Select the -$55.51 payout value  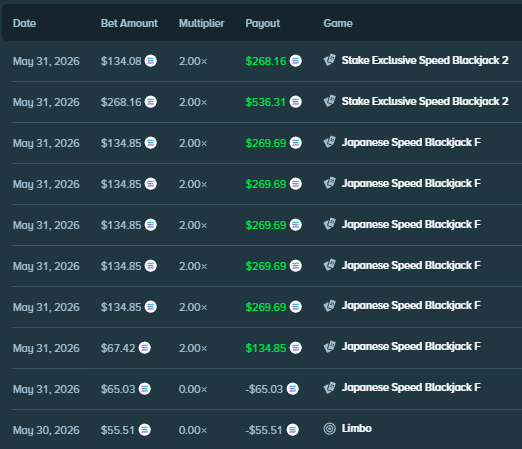tap(264, 430)
